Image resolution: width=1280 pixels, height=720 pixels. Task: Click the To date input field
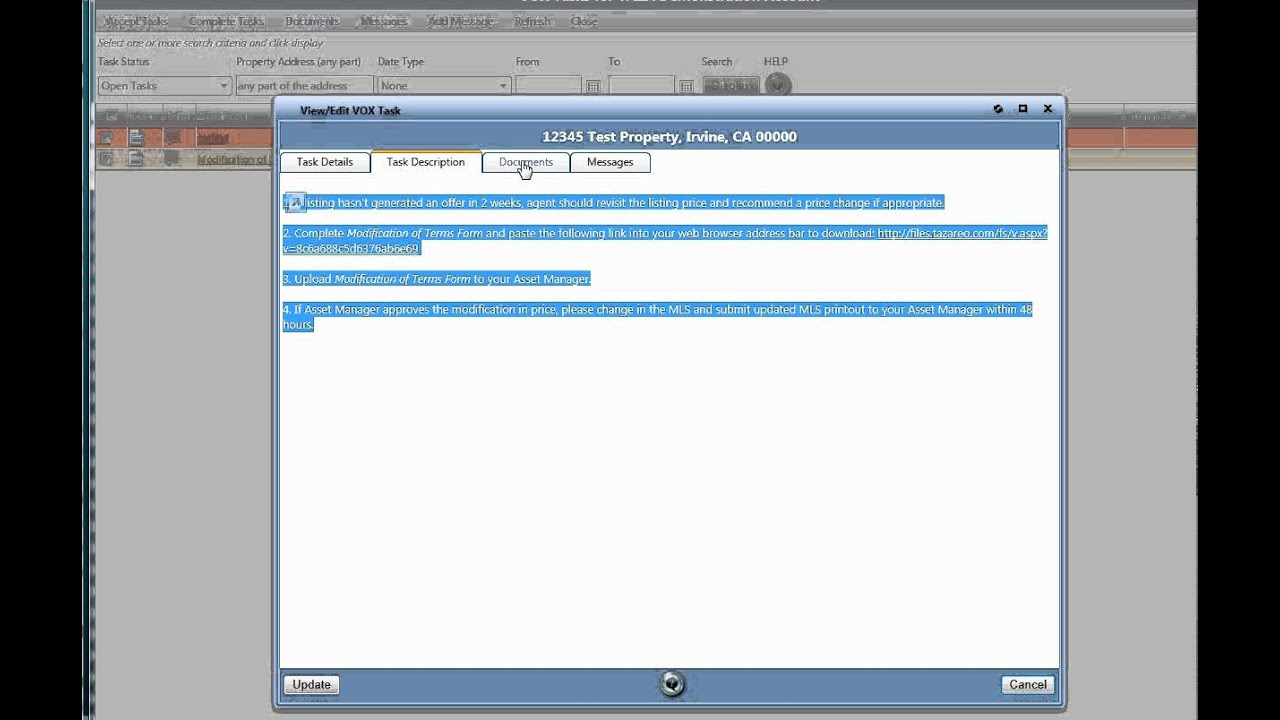(641, 86)
